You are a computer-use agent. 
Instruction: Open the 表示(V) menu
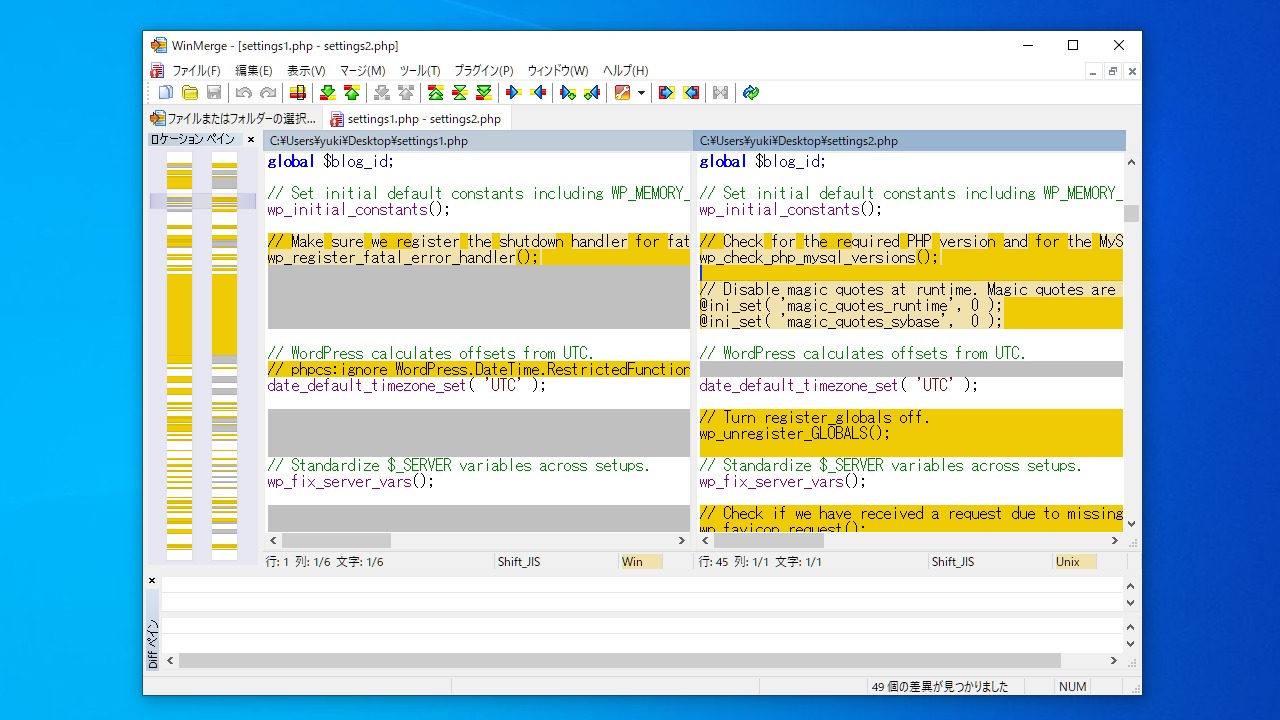tap(306, 71)
